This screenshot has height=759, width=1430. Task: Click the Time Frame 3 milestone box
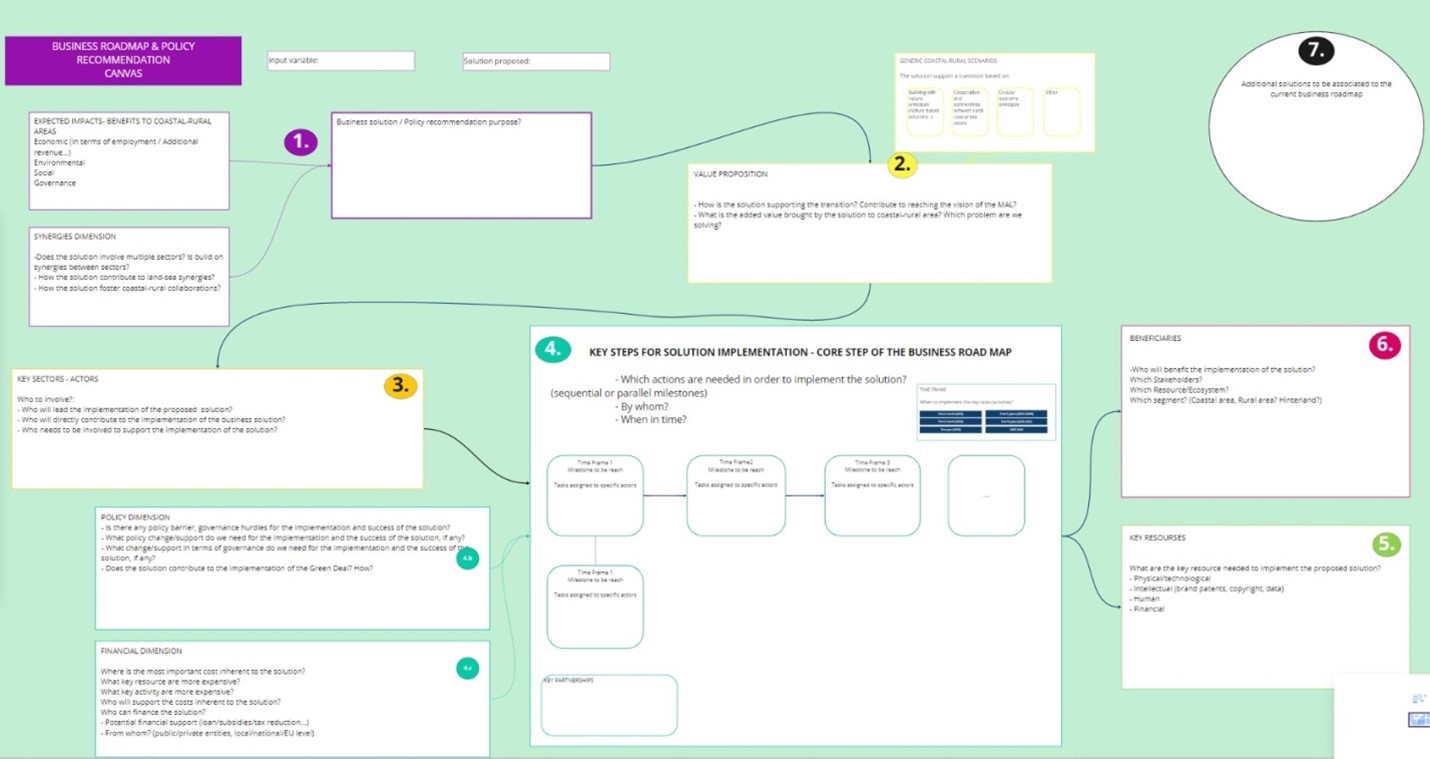[872, 495]
